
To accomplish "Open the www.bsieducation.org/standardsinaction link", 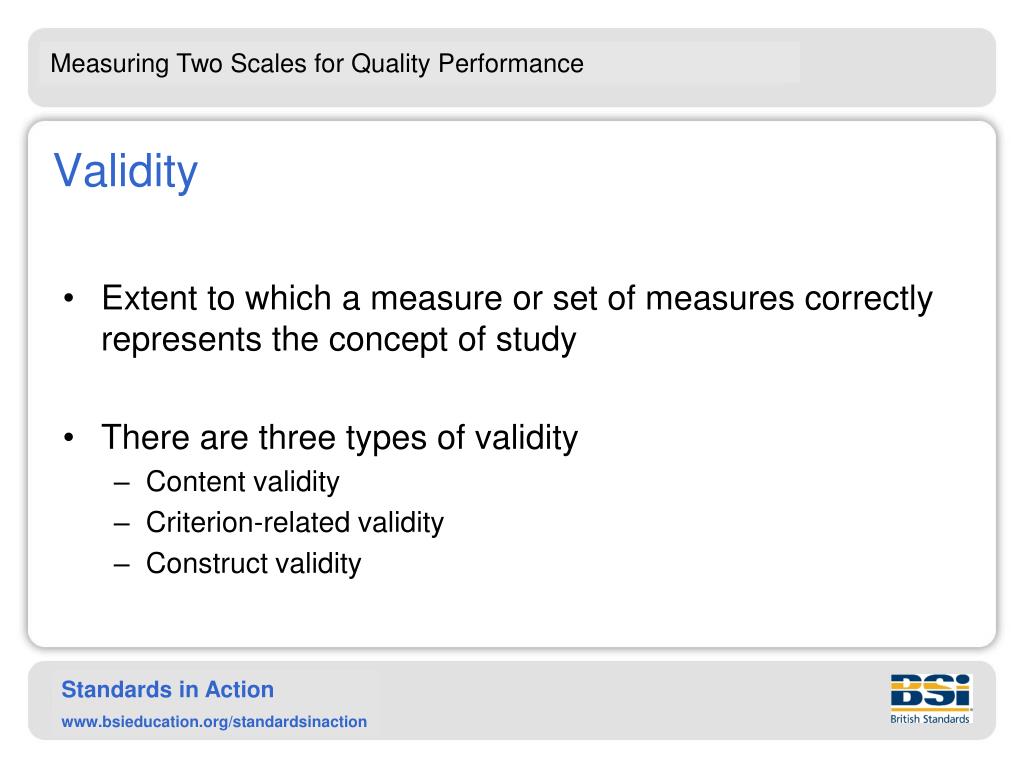I will coord(214,722).
